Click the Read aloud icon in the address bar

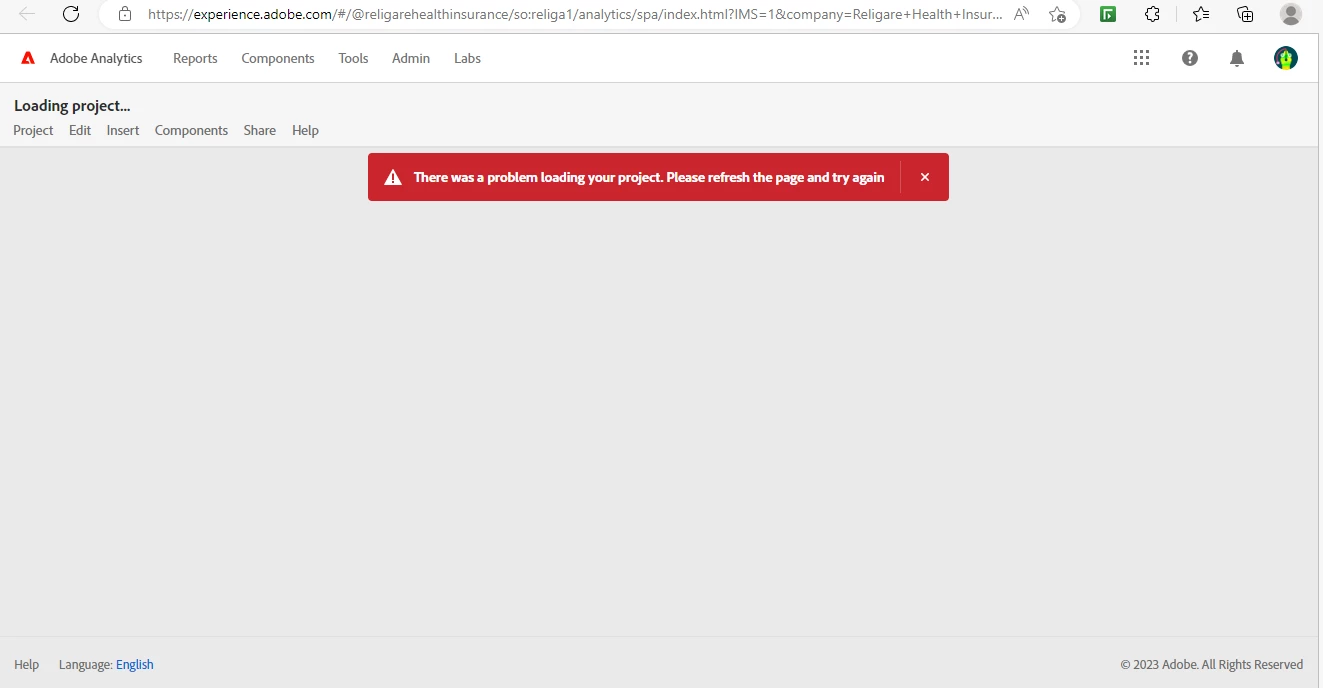pos(1021,14)
